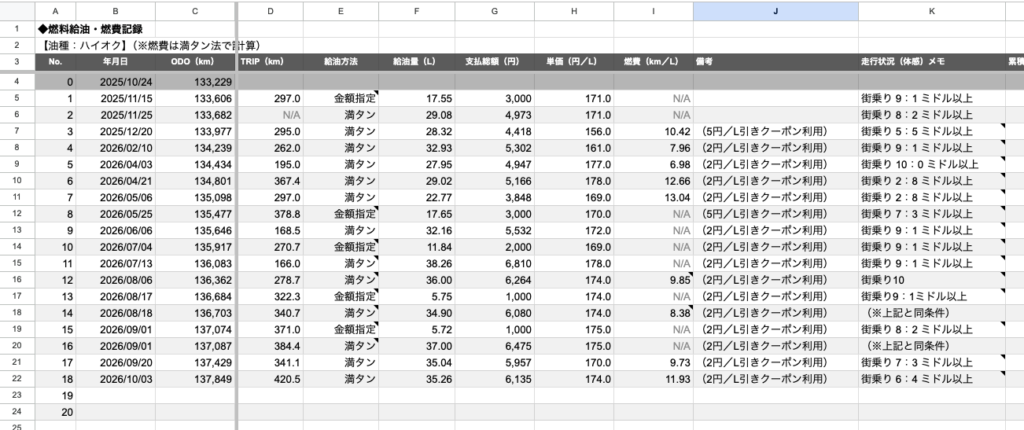The width and height of the screenshot is (1024, 430).
Task: Click ODO cell 133,229
Action: (x=195, y=82)
